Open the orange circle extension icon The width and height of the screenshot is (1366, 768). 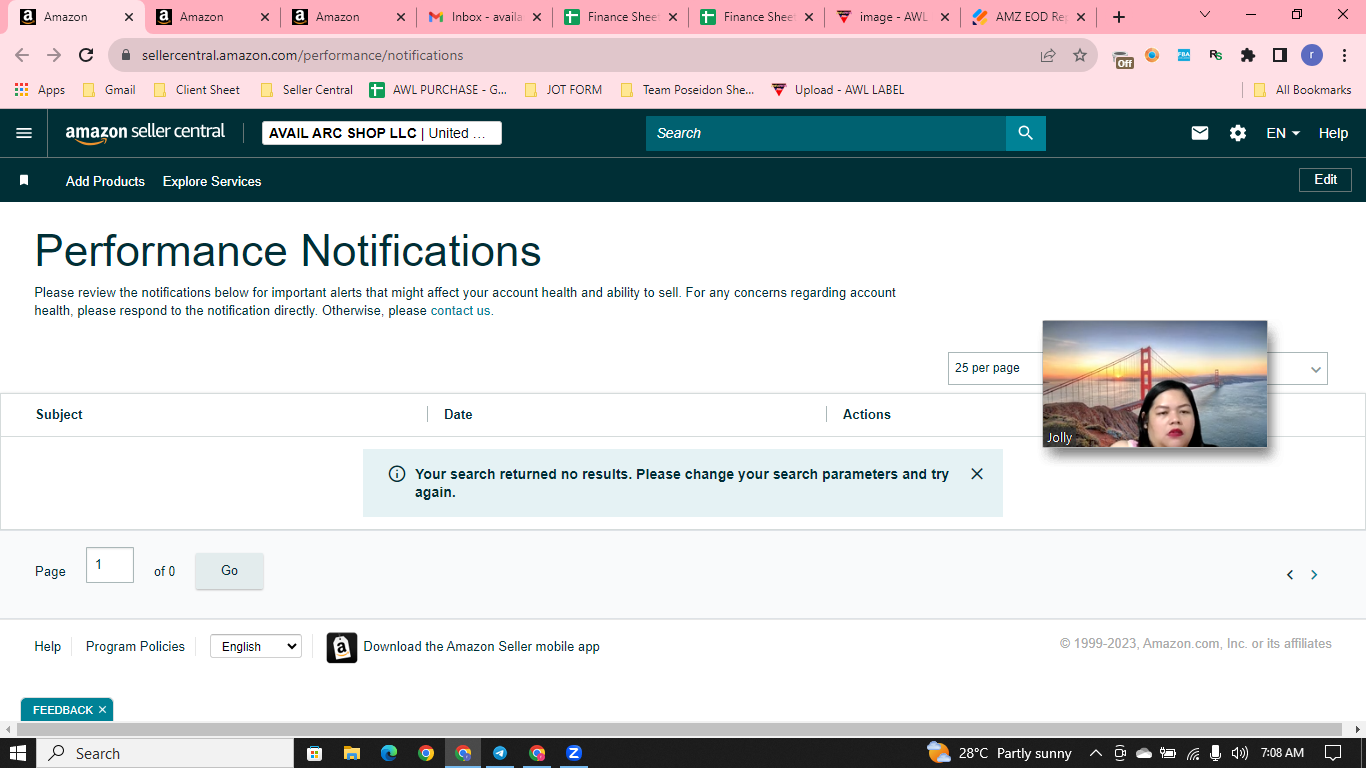1152,55
